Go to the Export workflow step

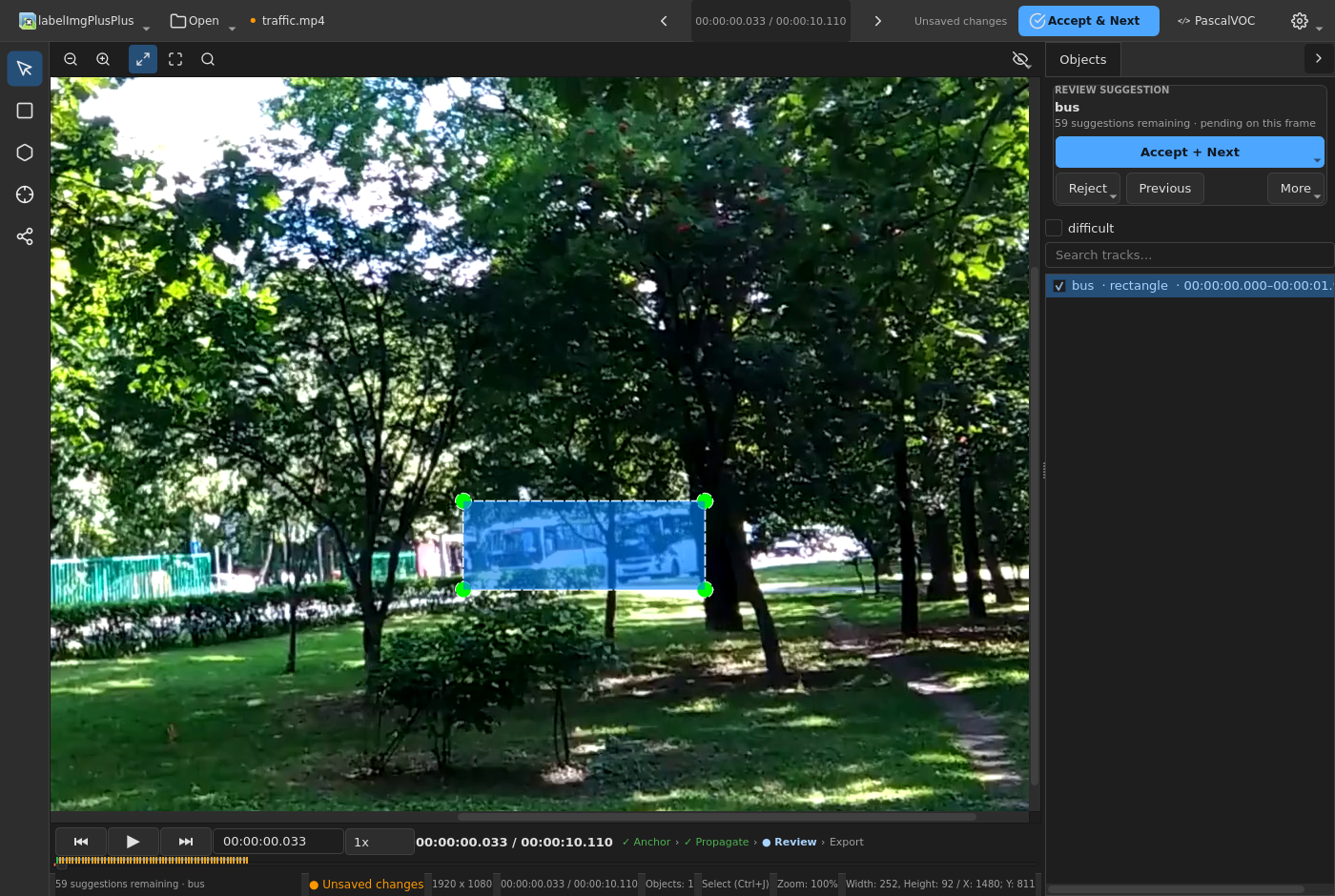click(x=847, y=843)
